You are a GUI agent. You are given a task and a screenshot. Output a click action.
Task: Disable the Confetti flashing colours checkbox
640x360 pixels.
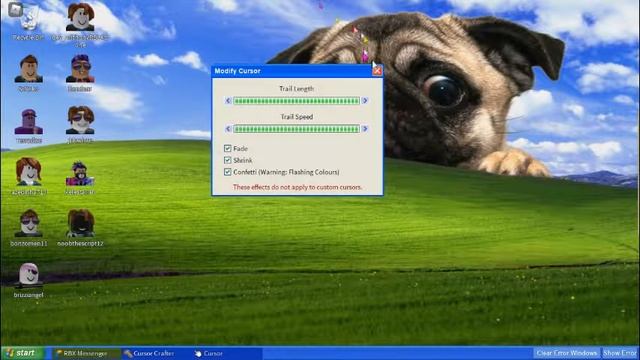point(228,172)
